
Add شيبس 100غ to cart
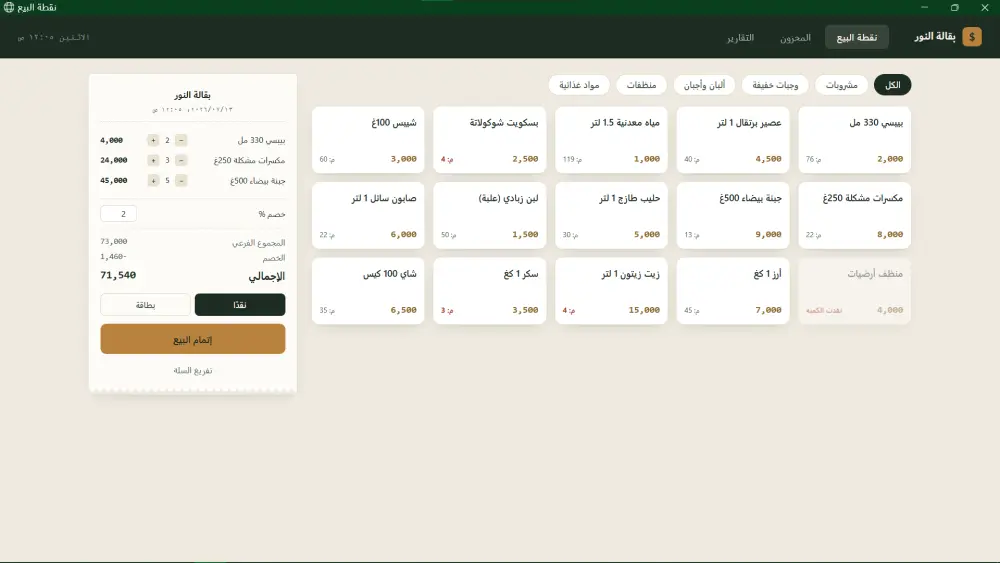tap(368, 140)
